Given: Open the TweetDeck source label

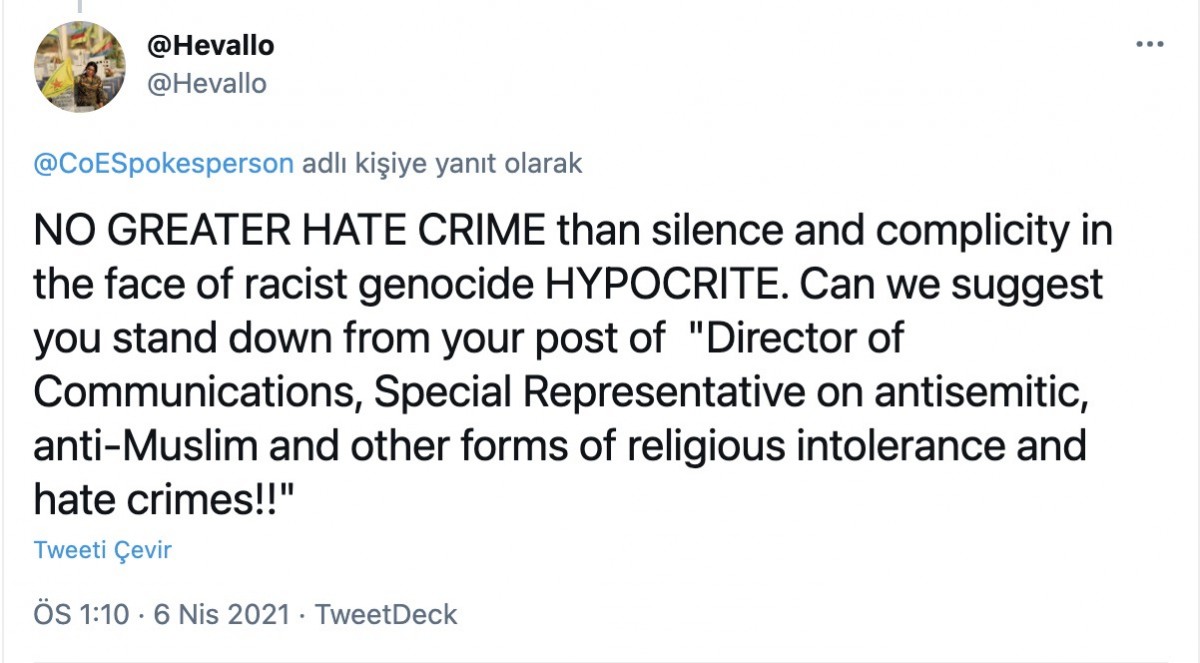Looking at the screenshot, I should click(x=386, y=614).
